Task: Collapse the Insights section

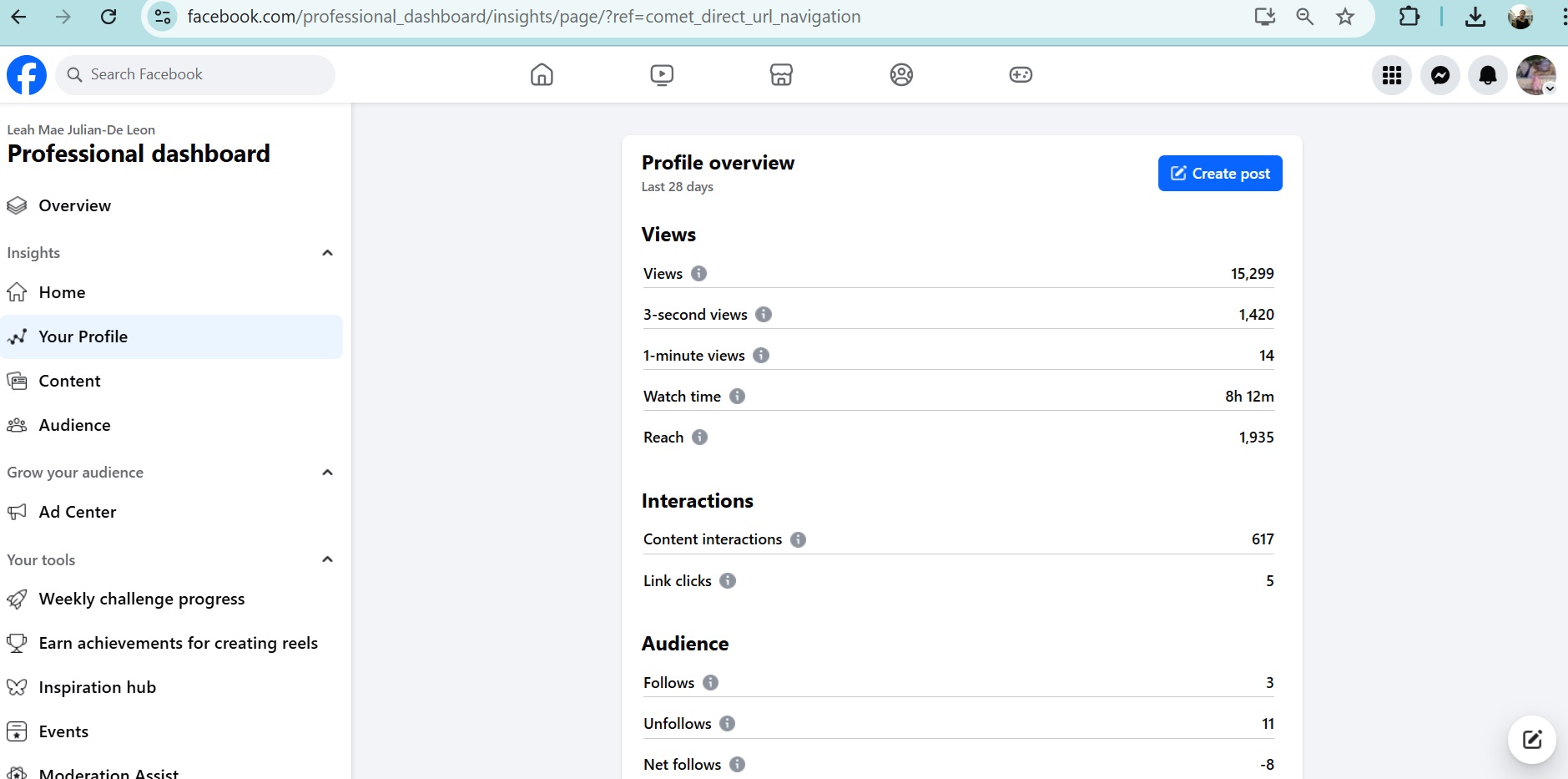Action: (x=327, y=253)
